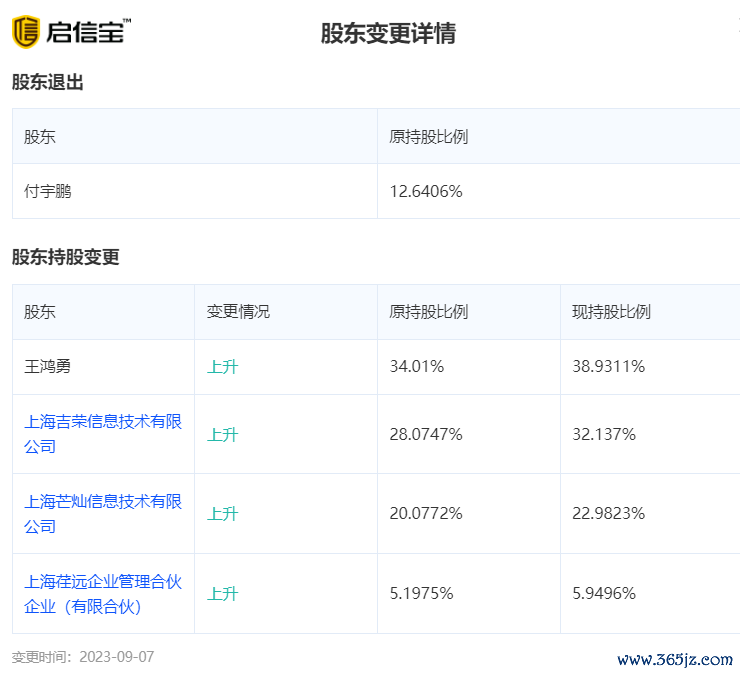
Task: Click the 22.9823% current holding value
Action: 608,514
